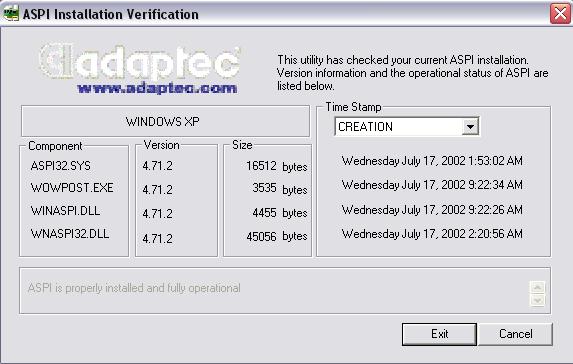Click the CREATION combo box field

pos(407,127)
